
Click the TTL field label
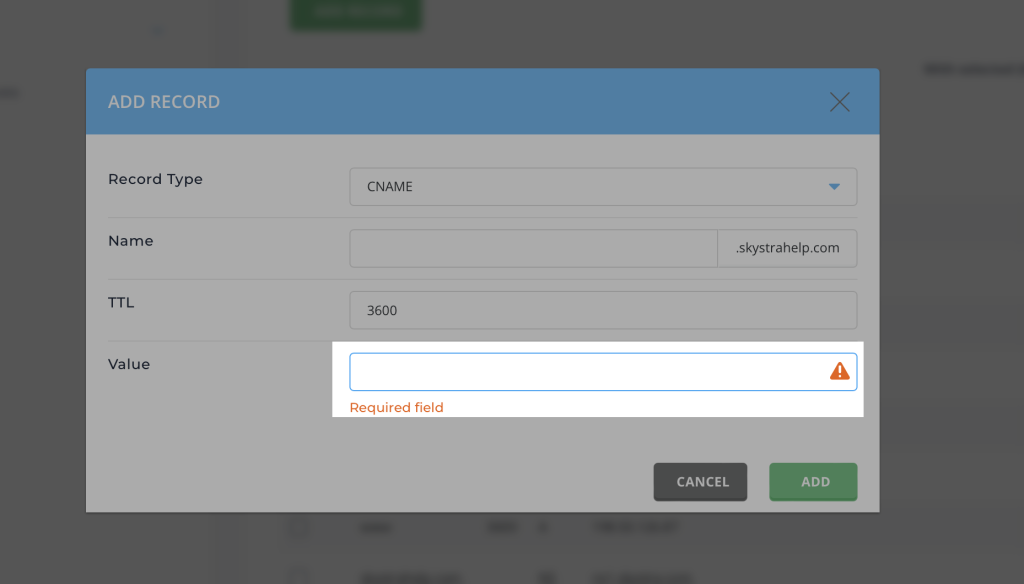coord(121,302)
